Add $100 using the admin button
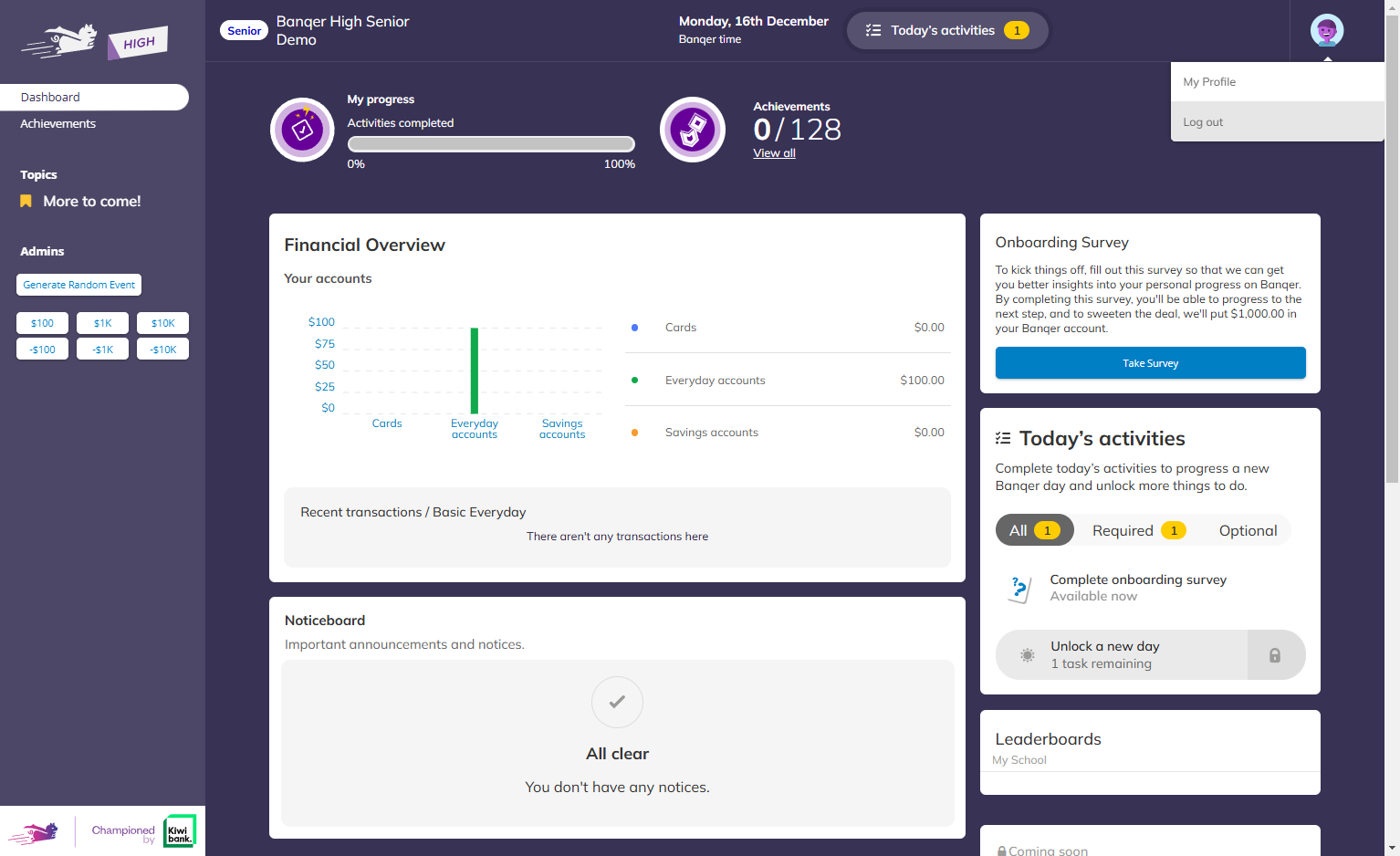Viewport: 1400px width, 856px height. pyautogui.click(x=42, y=323)
